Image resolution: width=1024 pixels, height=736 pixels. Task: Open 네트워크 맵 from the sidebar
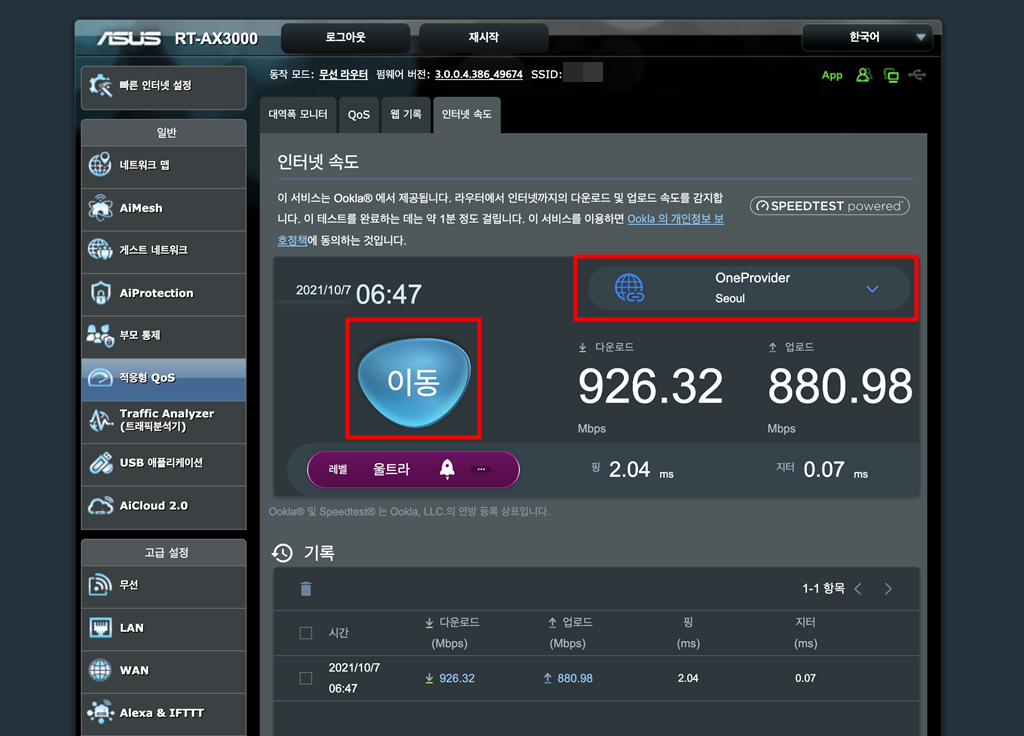[163, 165]
